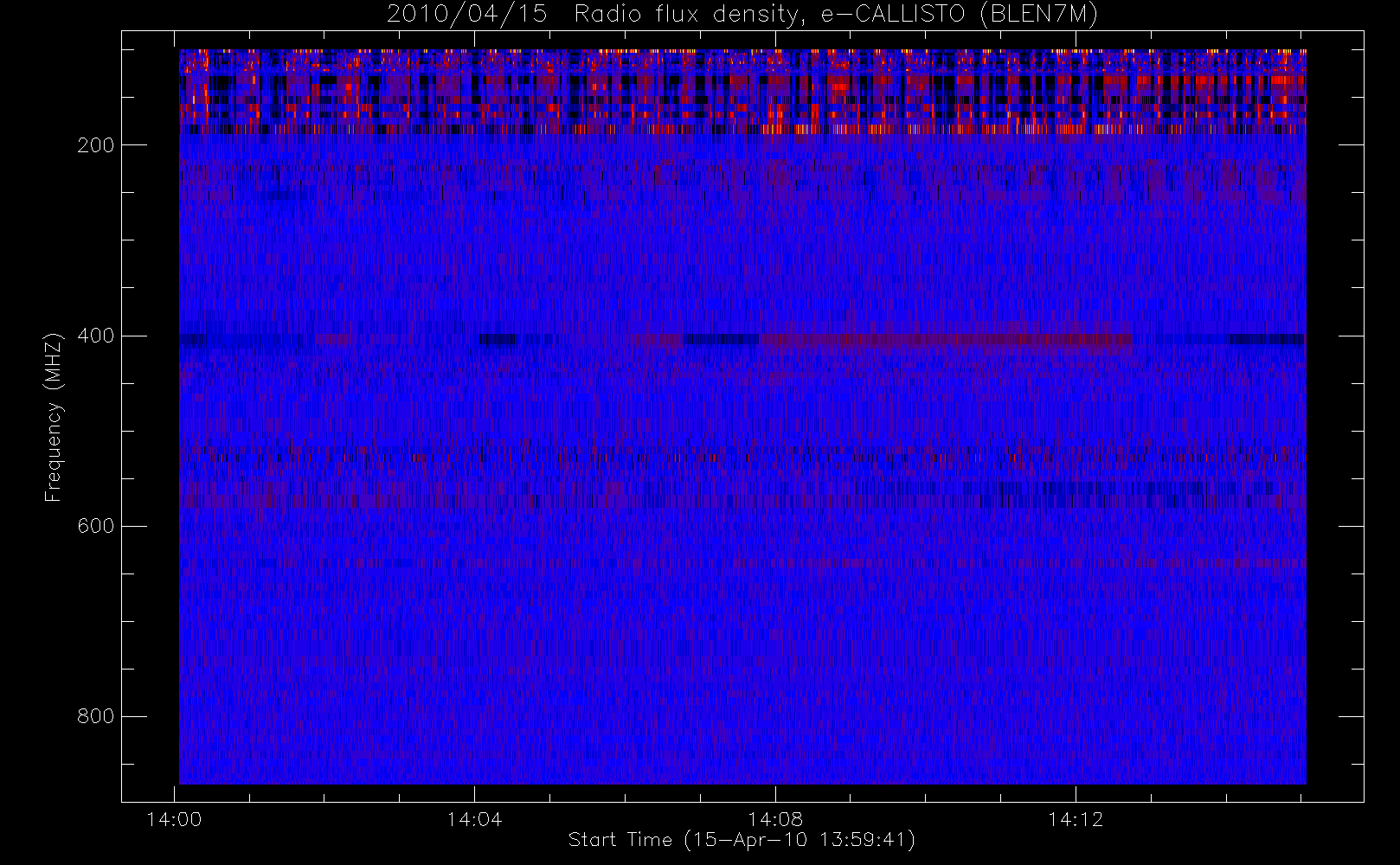
Task: Click the 600 frequency tick label
Action: pos(96,526)
